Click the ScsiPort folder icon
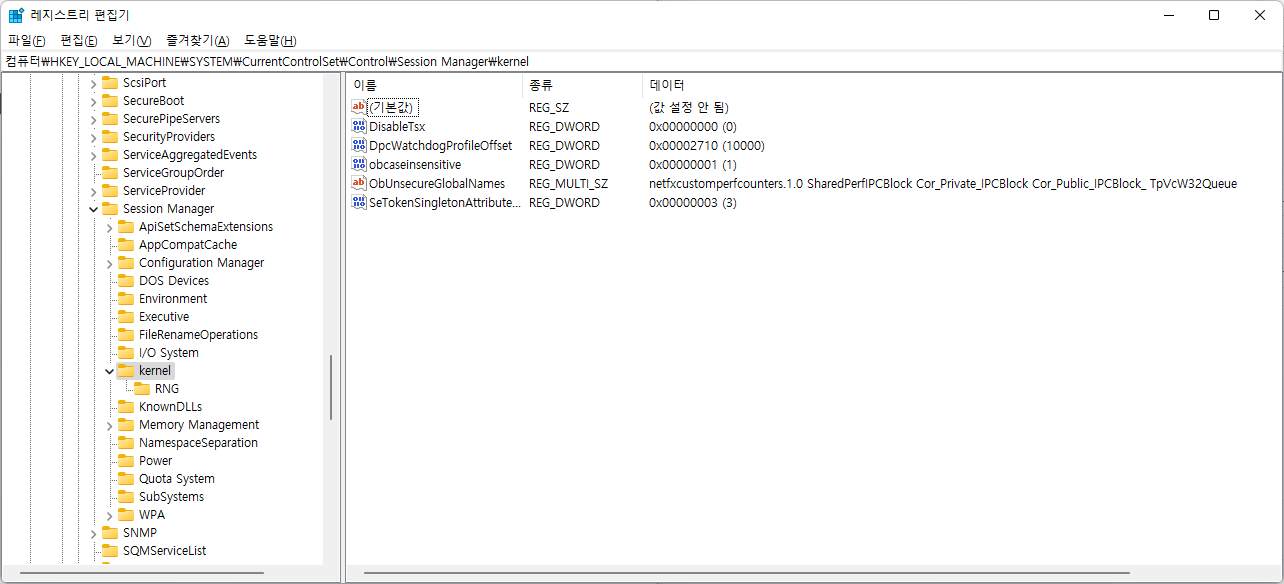 109,83
